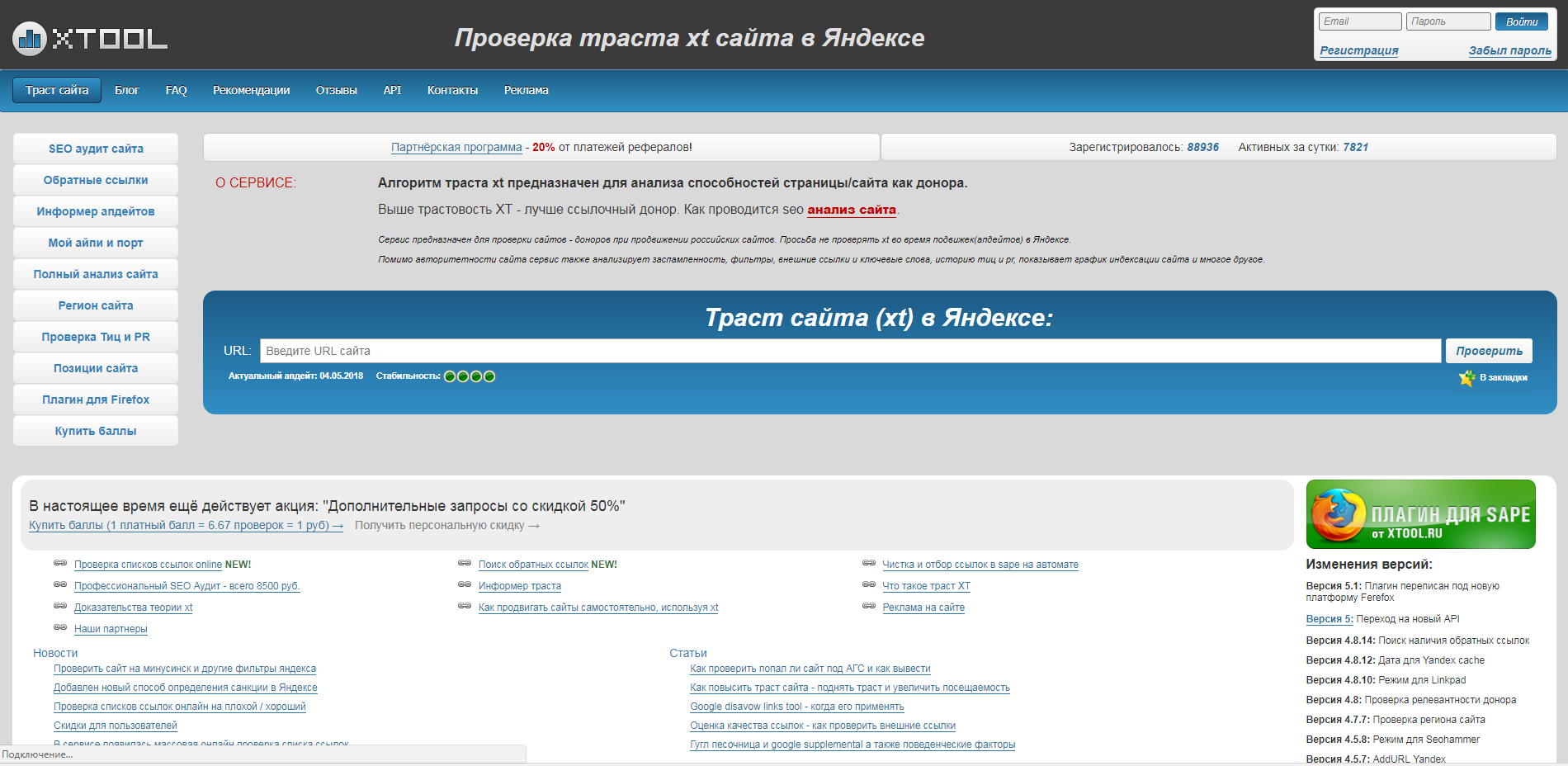Click chain icon beside 'Поиск обратных ссылок'
Image resolution: width=1568 pixels, height=766 pixels.
pyautogui.click(x=465, y=564)
